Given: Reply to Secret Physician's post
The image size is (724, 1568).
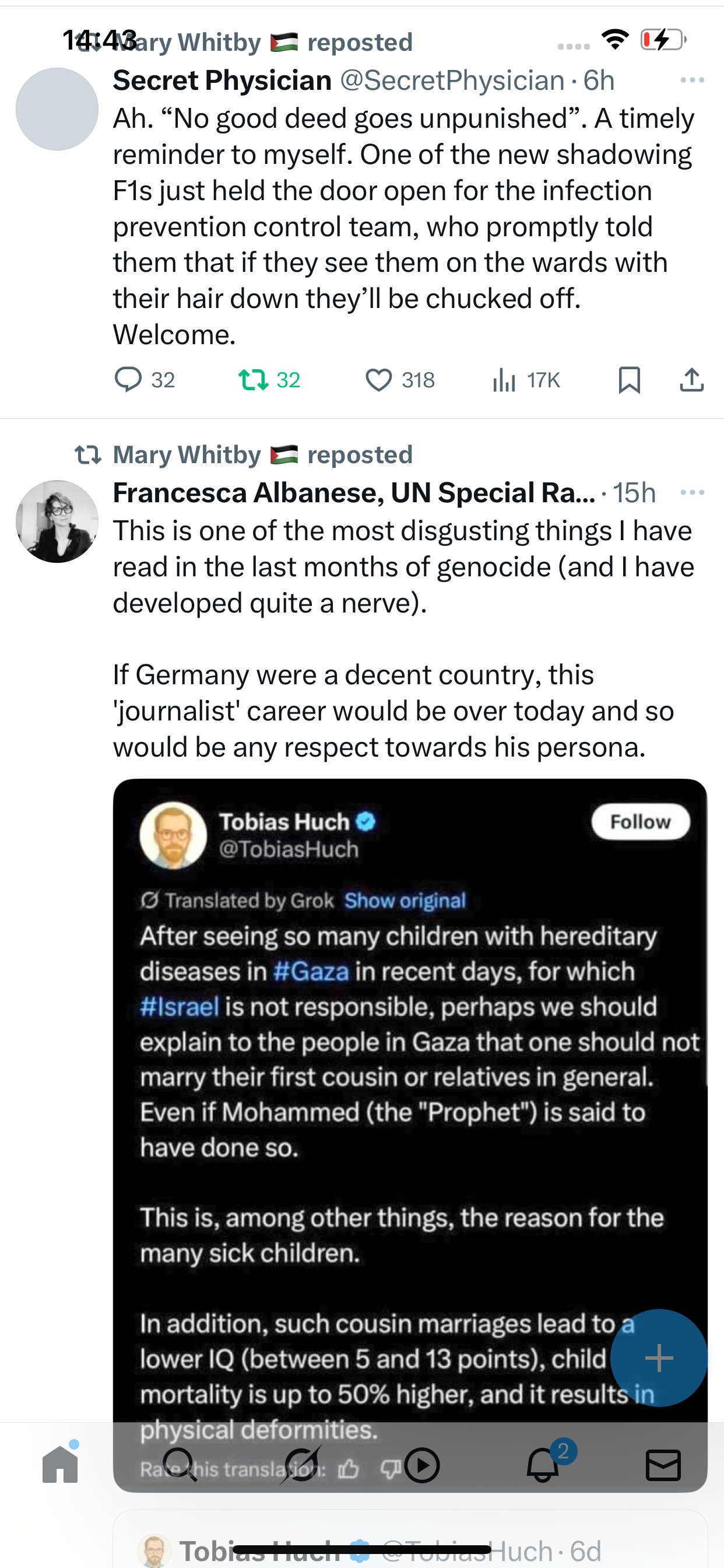Looking at the screenshot, I should 128,380.
